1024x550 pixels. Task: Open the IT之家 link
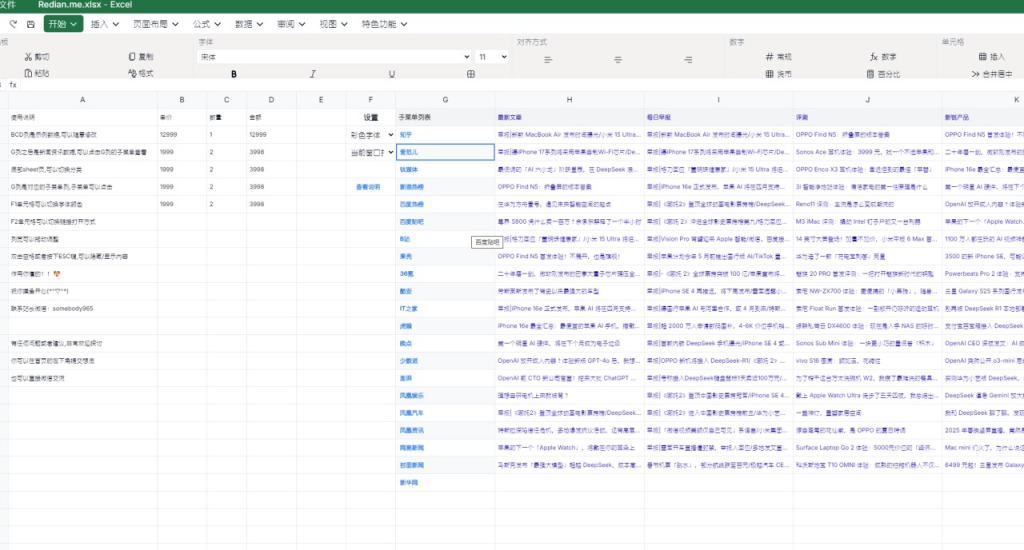pyautogui.click(x=408, y=308)
